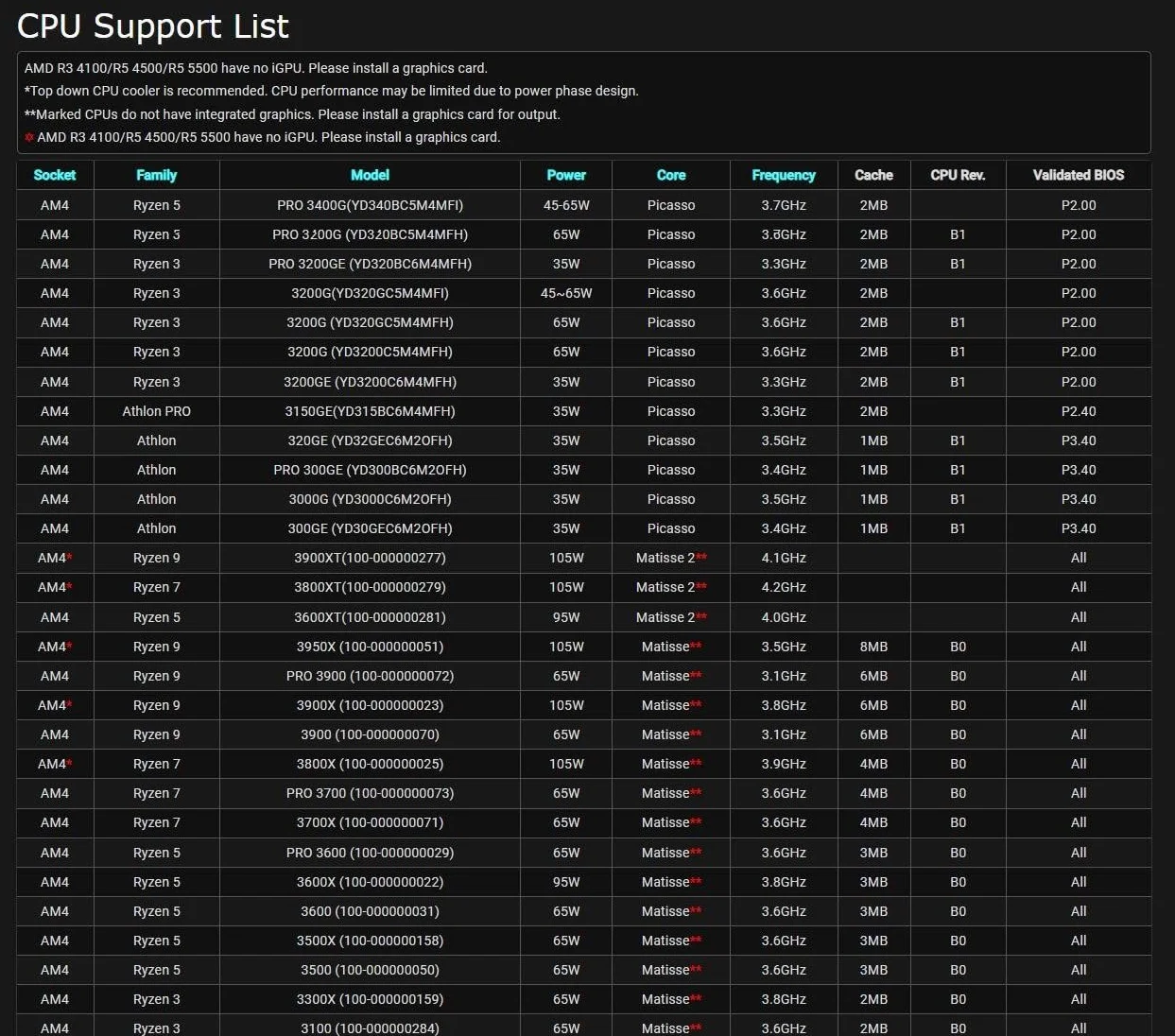
Task: Select PRO 3700 (100-000000073) model cell
Action: click(x=370, y=793)
